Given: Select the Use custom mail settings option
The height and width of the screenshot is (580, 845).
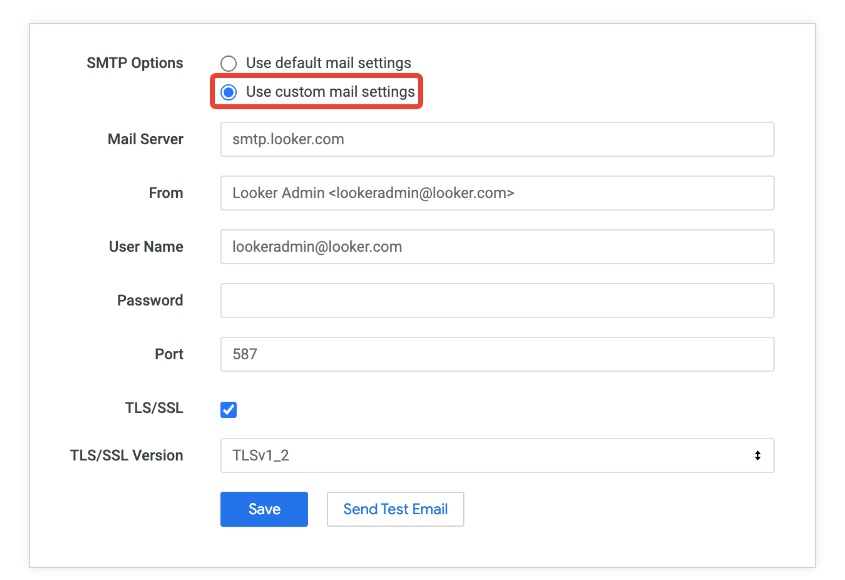Looking at the screenshot, I should [x=229, y=92].
